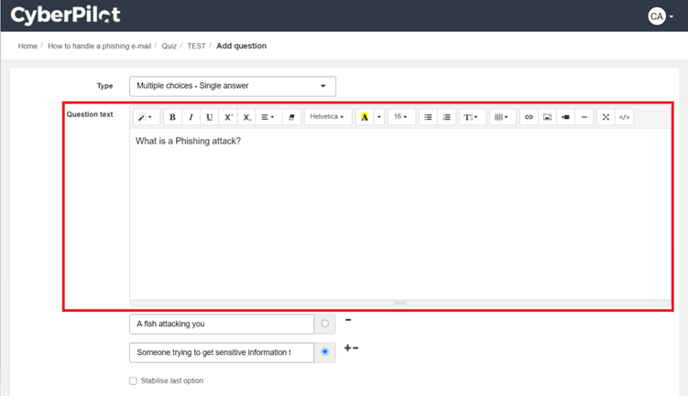Apply superscript formatting
Screen dimensions: 688x396
click(228, 117)
